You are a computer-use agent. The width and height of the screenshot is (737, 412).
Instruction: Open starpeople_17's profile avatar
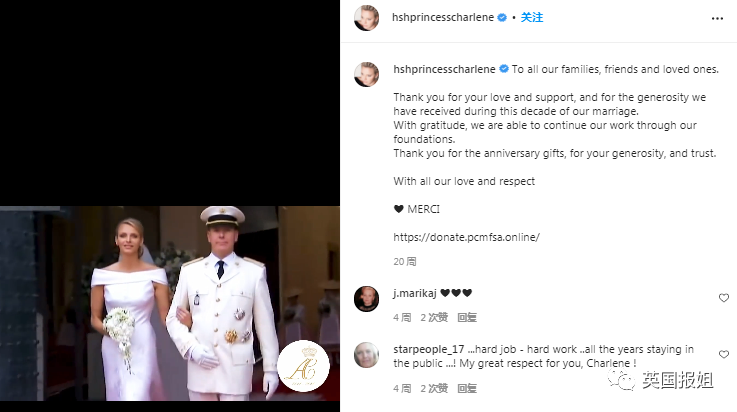click(366, 355)
